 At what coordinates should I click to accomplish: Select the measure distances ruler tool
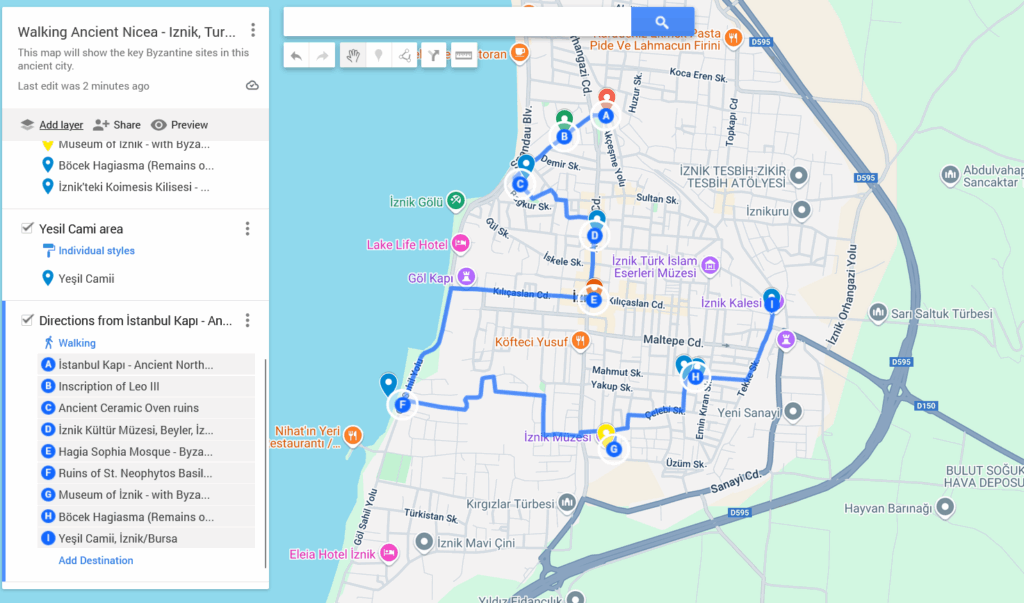coord(464,56)
